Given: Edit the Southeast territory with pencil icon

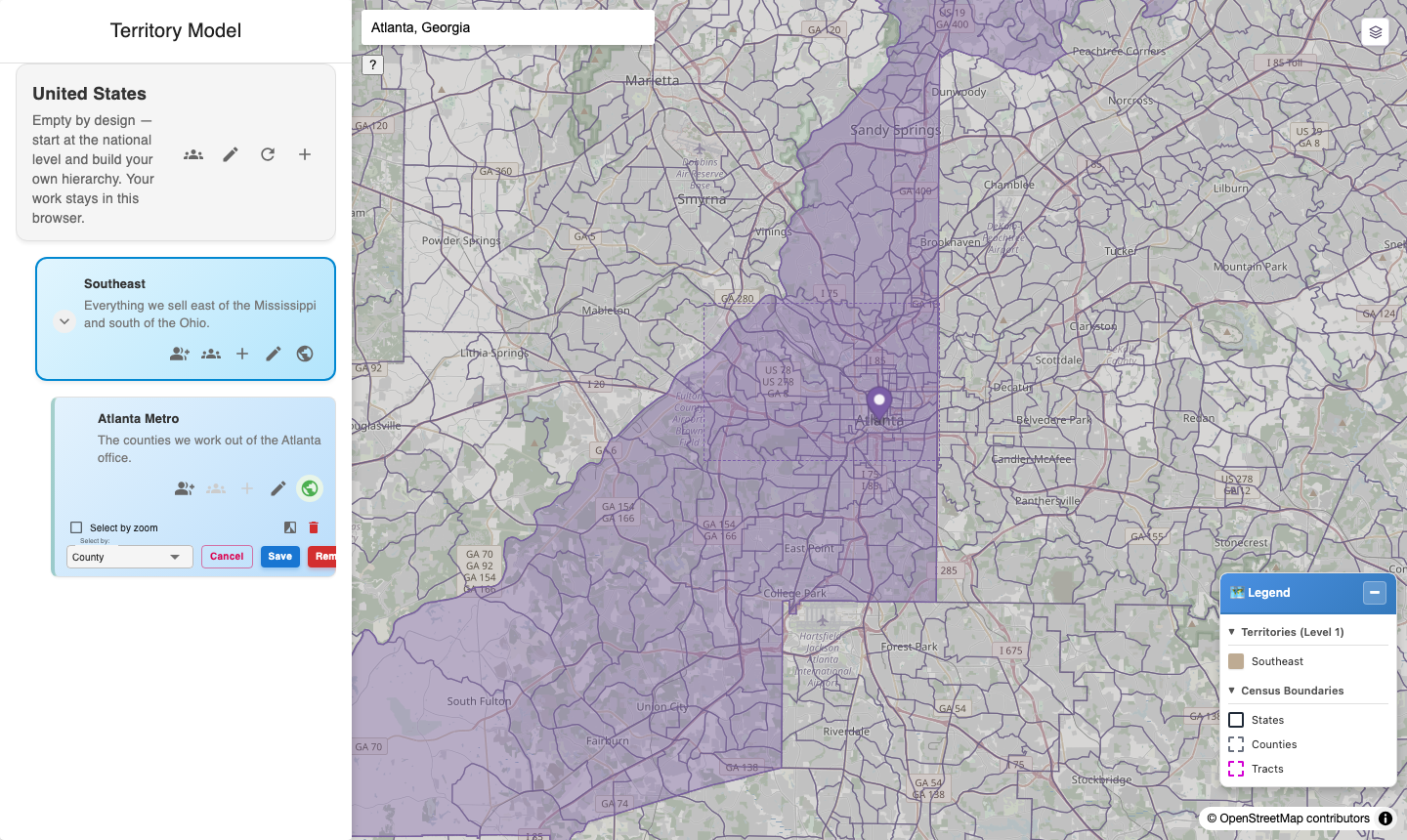Looking at the screenshot, I should (x=274, y=354).
